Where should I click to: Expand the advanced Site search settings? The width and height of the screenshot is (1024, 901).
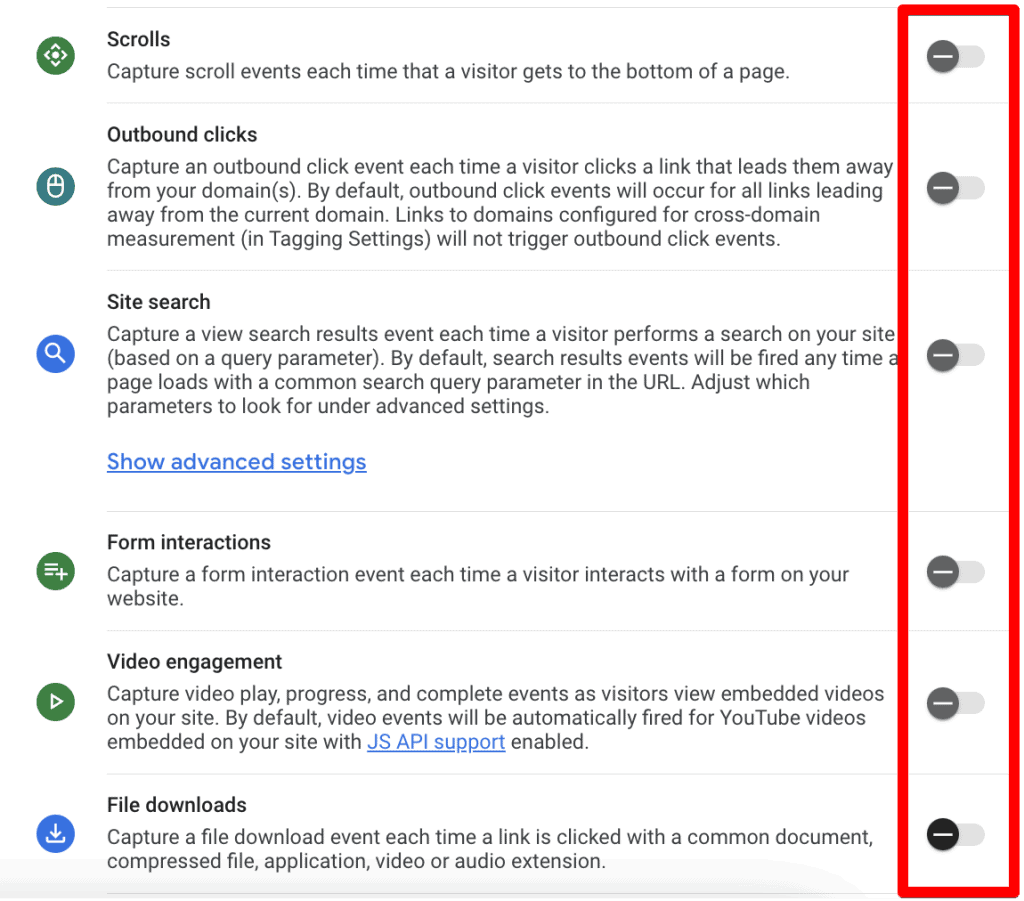[x=236, y=462]
